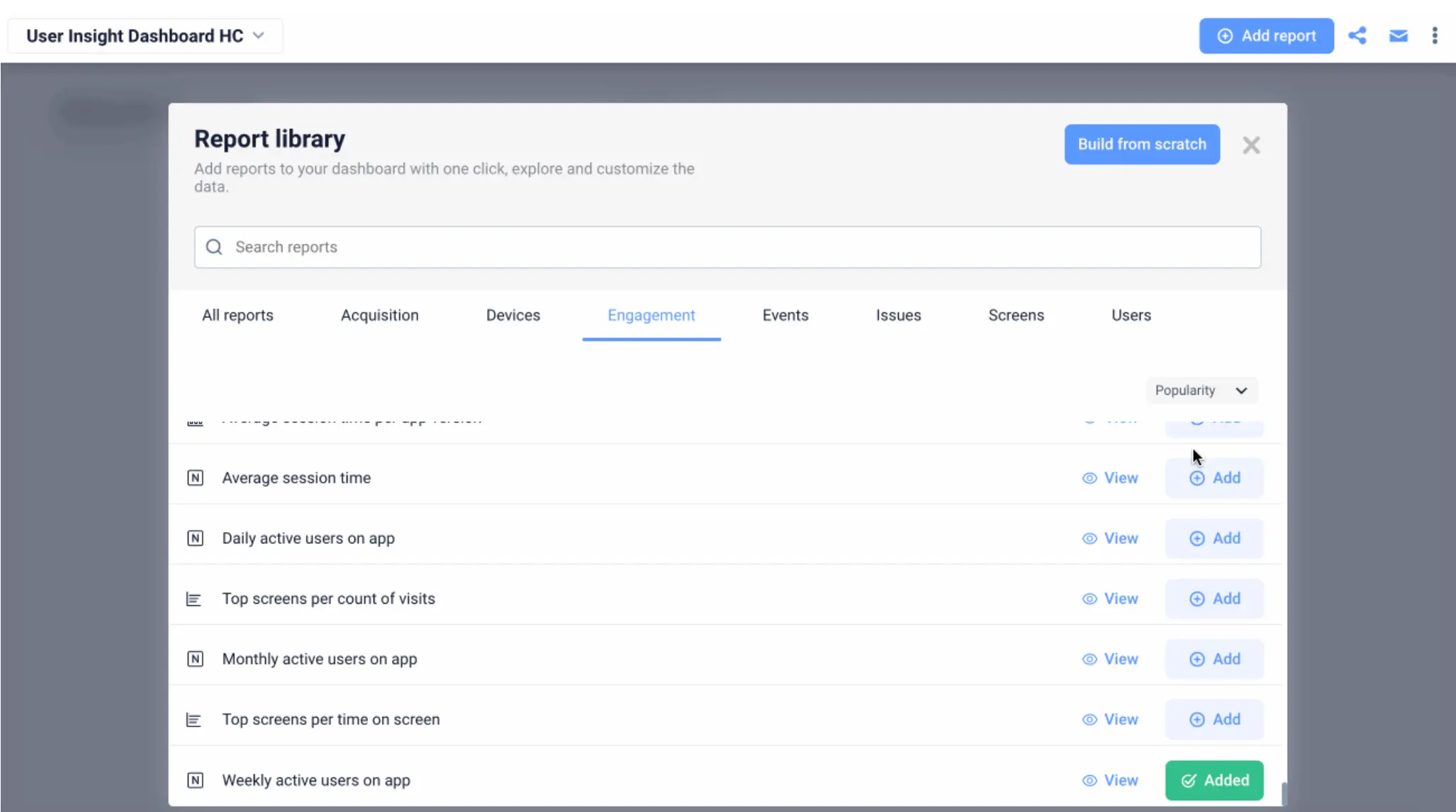1456x812 pixels.
Task: View the Weekly active users on app report
Action: pyautogui.click(x=1110, y=780)
